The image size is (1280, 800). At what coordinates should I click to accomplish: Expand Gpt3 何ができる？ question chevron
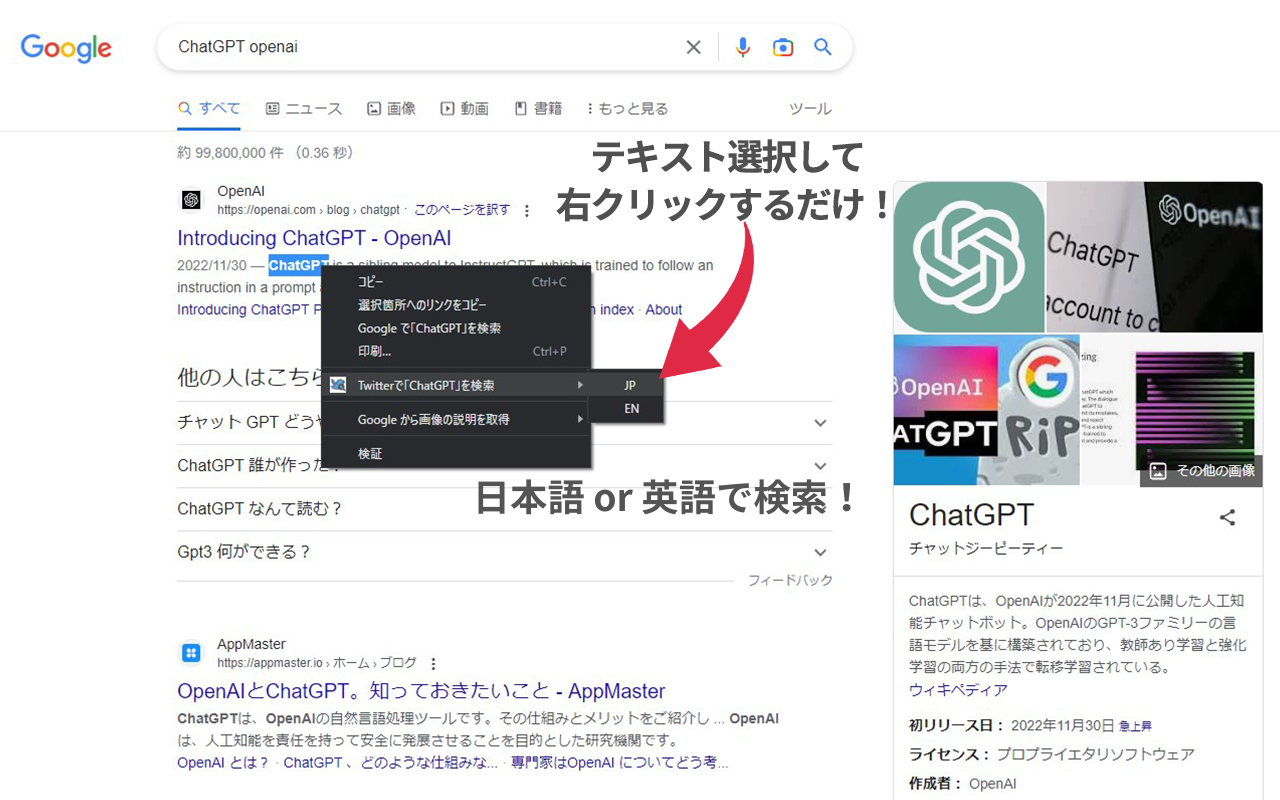[821, 552]
